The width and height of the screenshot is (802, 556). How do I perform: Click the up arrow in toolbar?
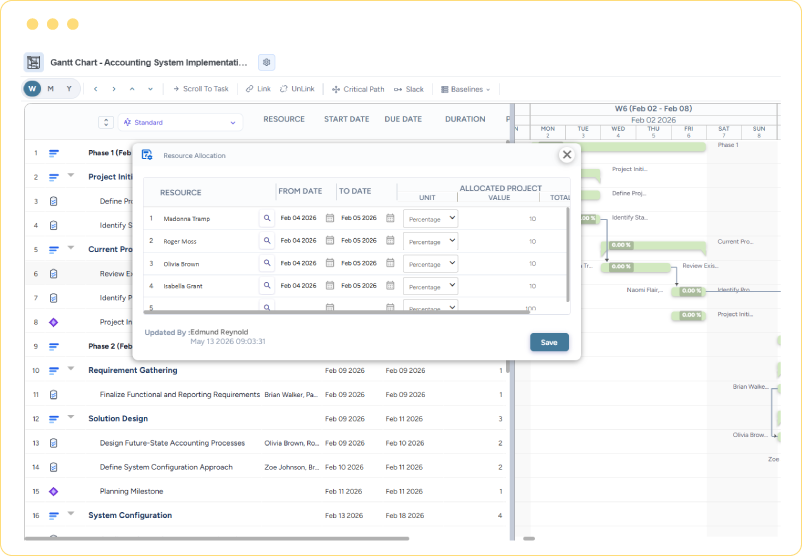point(132,89)
